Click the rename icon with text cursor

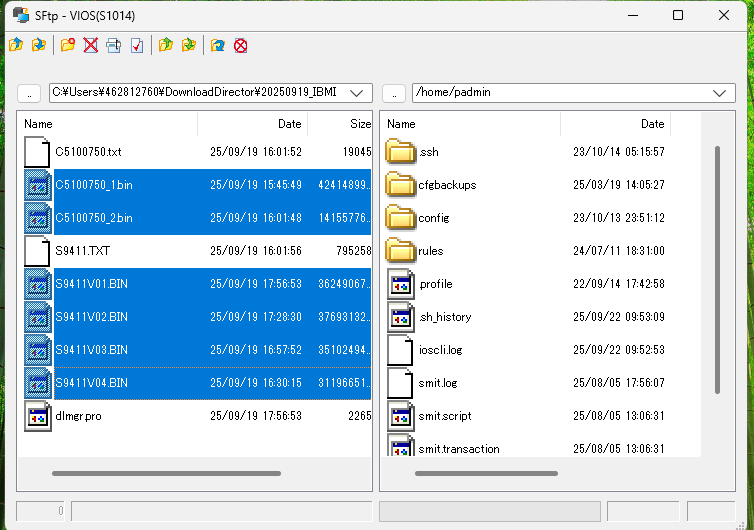coord(113,45)
